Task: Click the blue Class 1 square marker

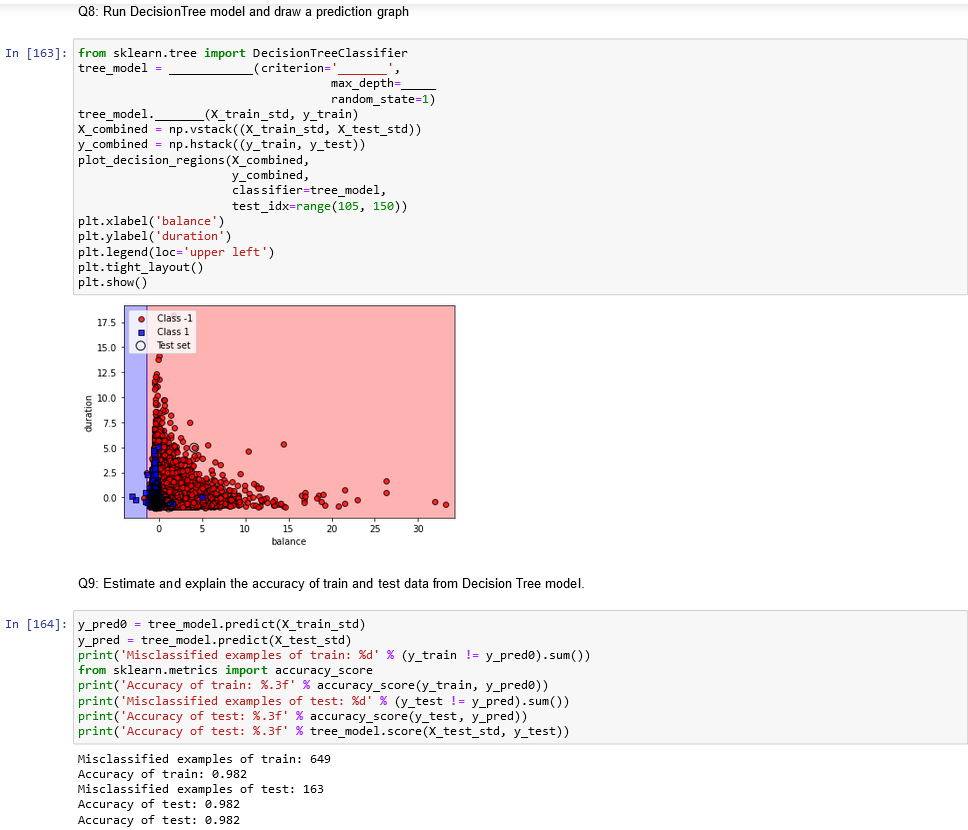Action: 141,332
